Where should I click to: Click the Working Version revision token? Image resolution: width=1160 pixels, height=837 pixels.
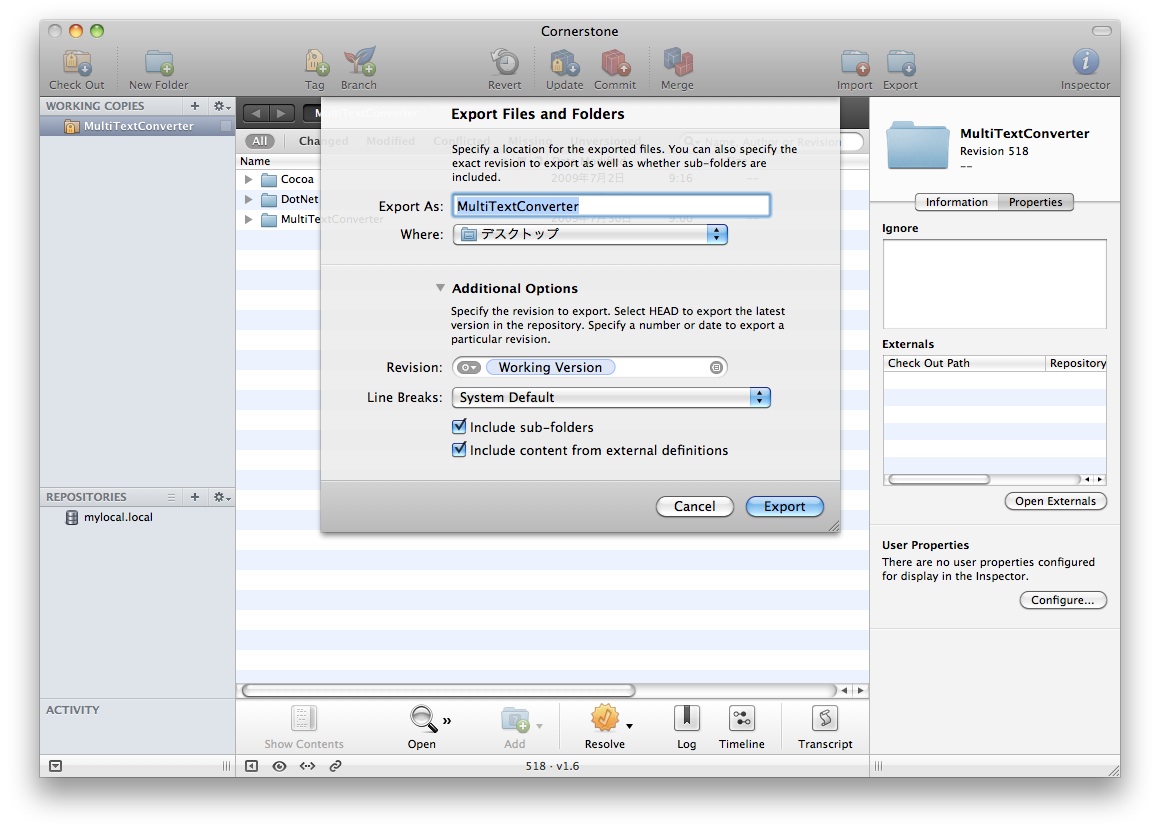click(550, 367)
